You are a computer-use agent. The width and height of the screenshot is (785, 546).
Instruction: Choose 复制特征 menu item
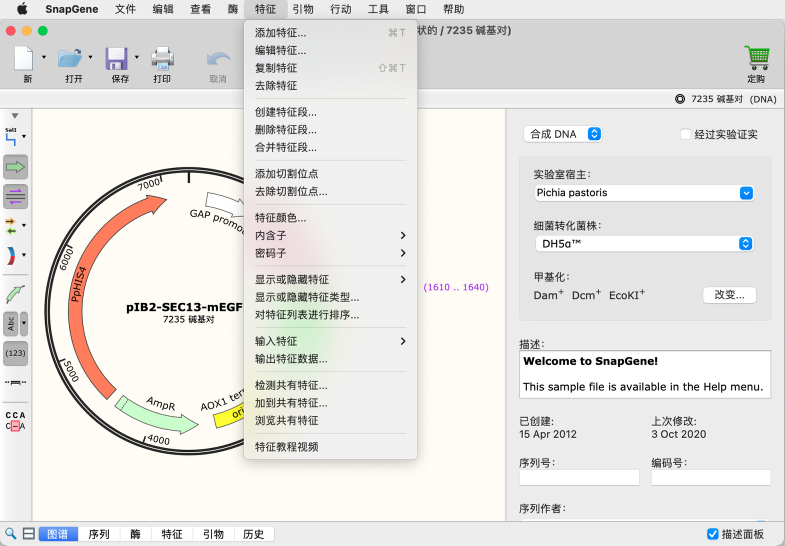click(330, 68)
